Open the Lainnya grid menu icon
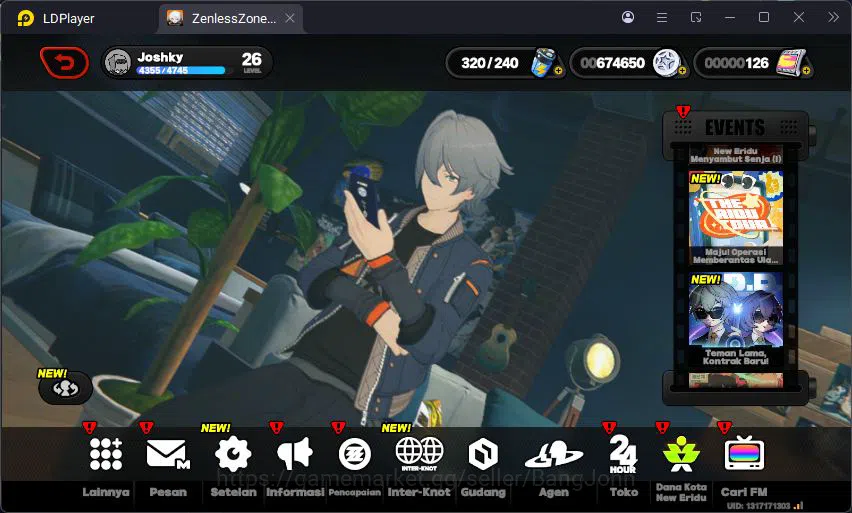 tap(106, 454)
